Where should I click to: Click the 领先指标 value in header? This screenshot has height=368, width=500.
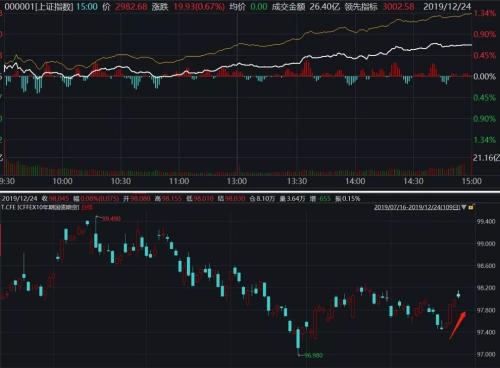[399, 7]
